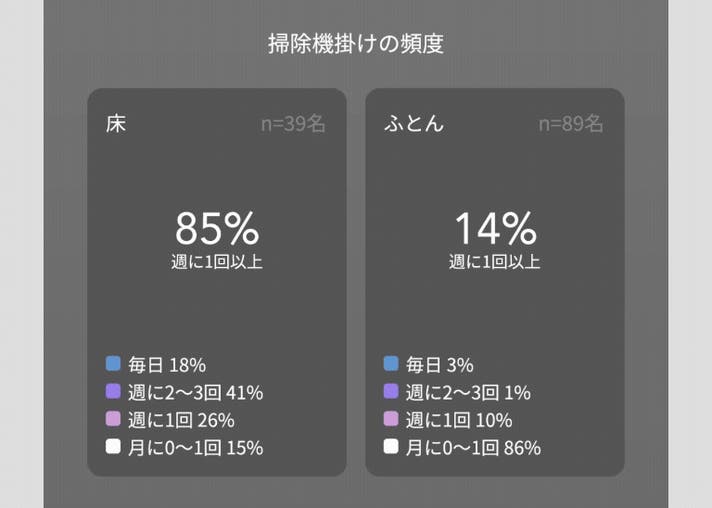Click the 週に2〜3回 41% legend text

tap(195, 393)
